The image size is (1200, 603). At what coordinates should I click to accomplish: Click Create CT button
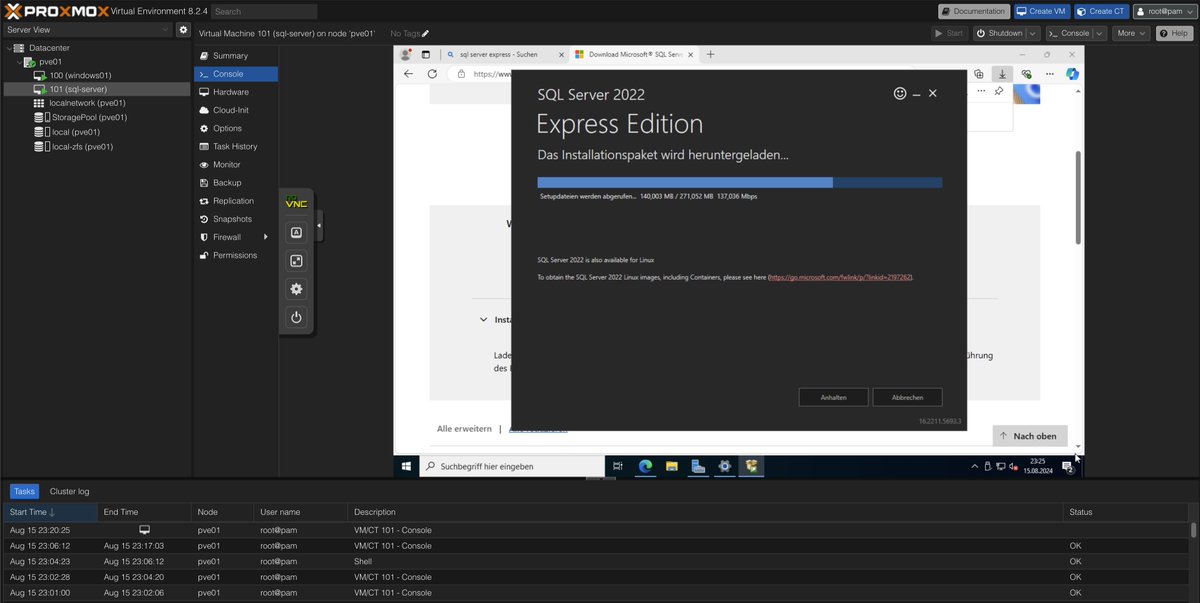click(x=1101, y=11)
